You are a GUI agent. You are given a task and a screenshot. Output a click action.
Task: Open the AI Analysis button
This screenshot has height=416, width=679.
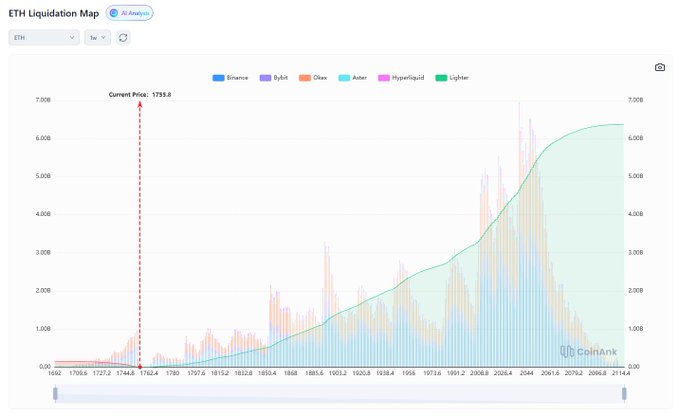click(x=129, y=13)
